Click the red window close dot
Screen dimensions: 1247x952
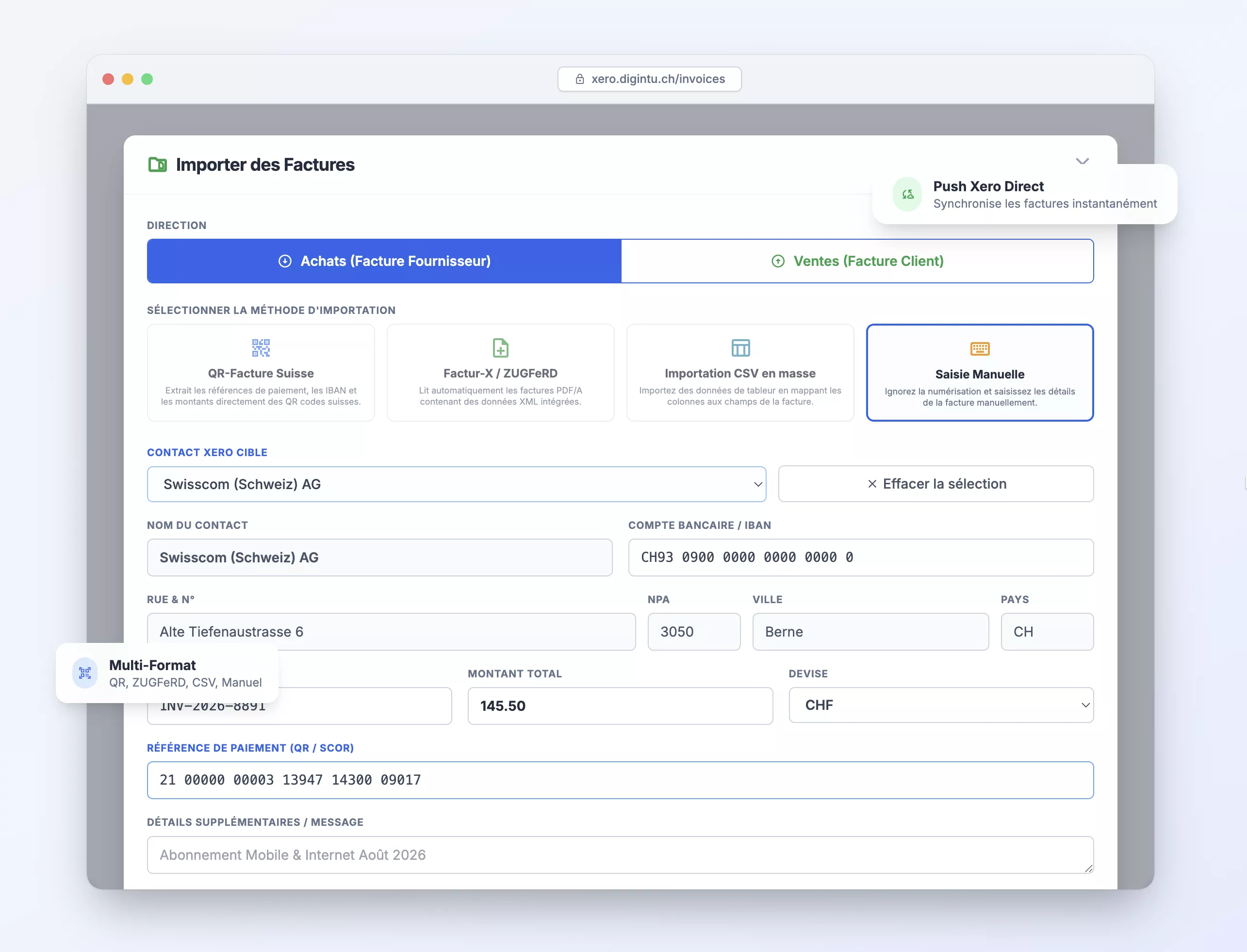click(x=108, y=80)
